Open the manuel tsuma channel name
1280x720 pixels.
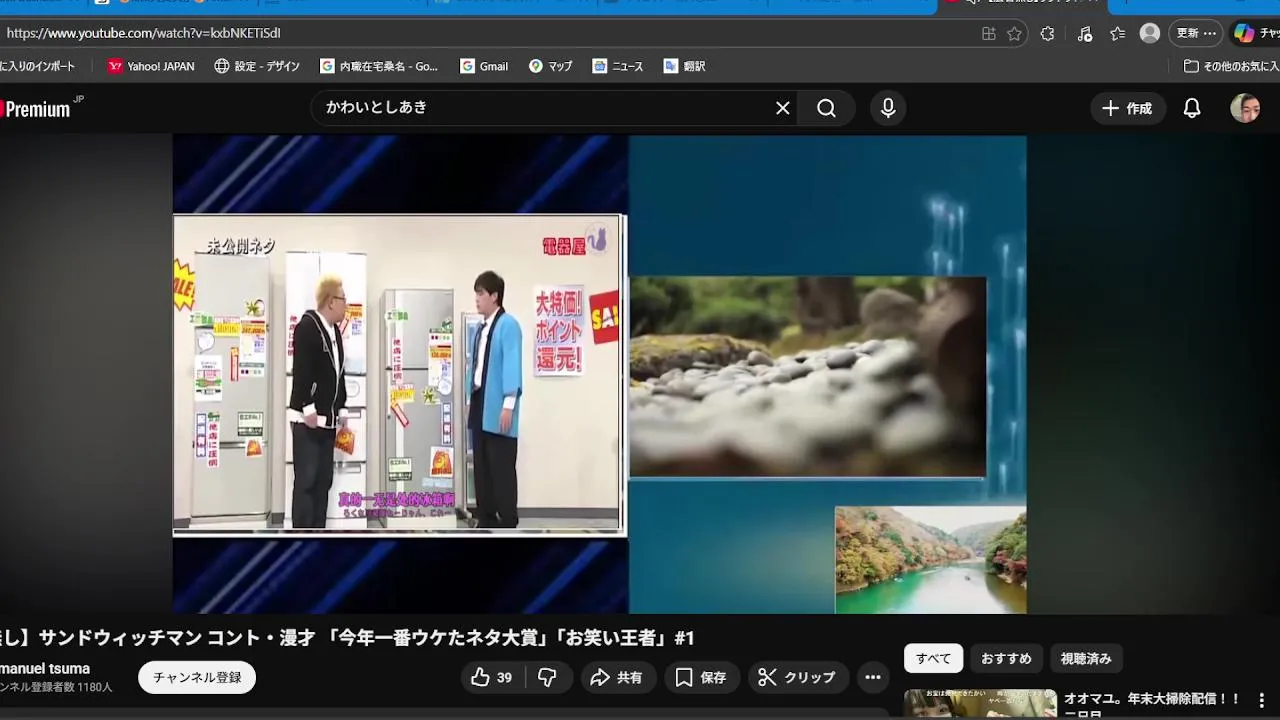click(x=45, y=668)
